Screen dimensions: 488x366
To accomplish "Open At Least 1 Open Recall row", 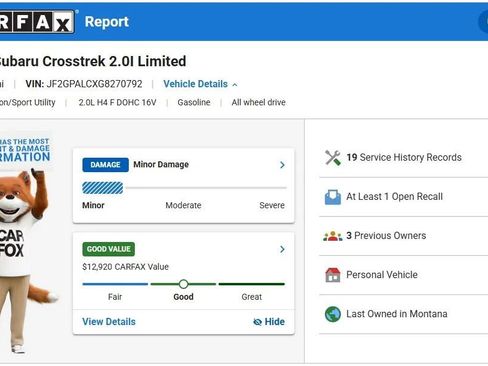I will 404,197.
